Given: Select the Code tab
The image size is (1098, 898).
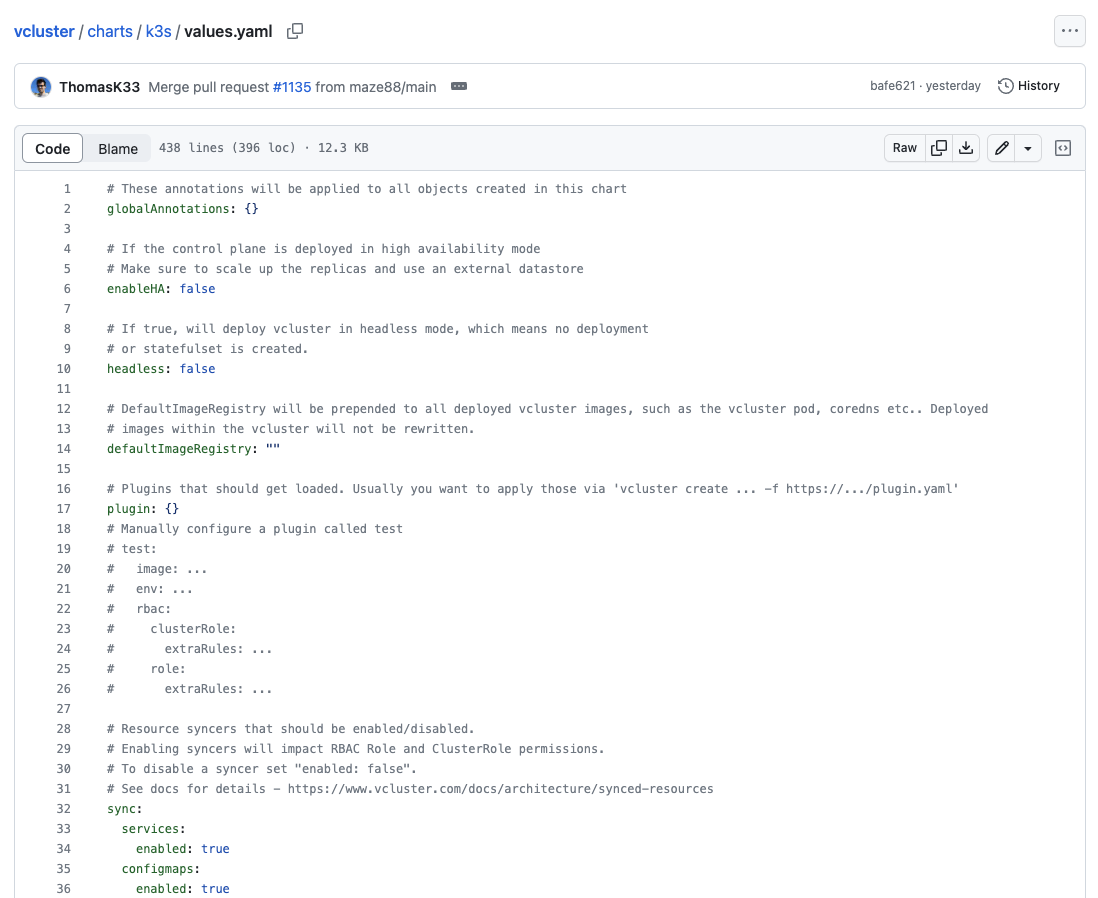Looking at the screenshot, I should click(52, 147).
